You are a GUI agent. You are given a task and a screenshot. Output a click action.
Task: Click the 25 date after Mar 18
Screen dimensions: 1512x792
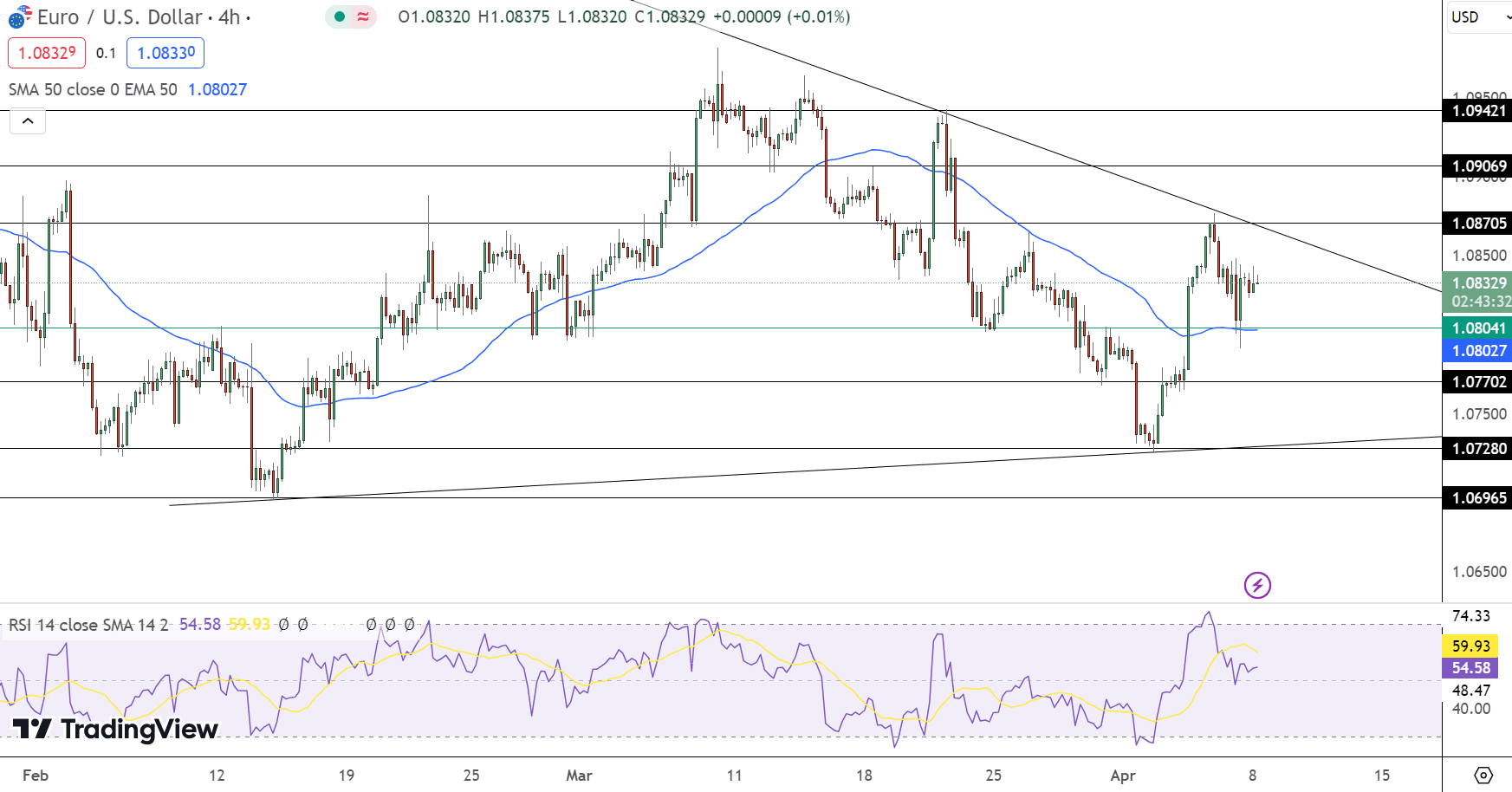[x=993, y=776]
